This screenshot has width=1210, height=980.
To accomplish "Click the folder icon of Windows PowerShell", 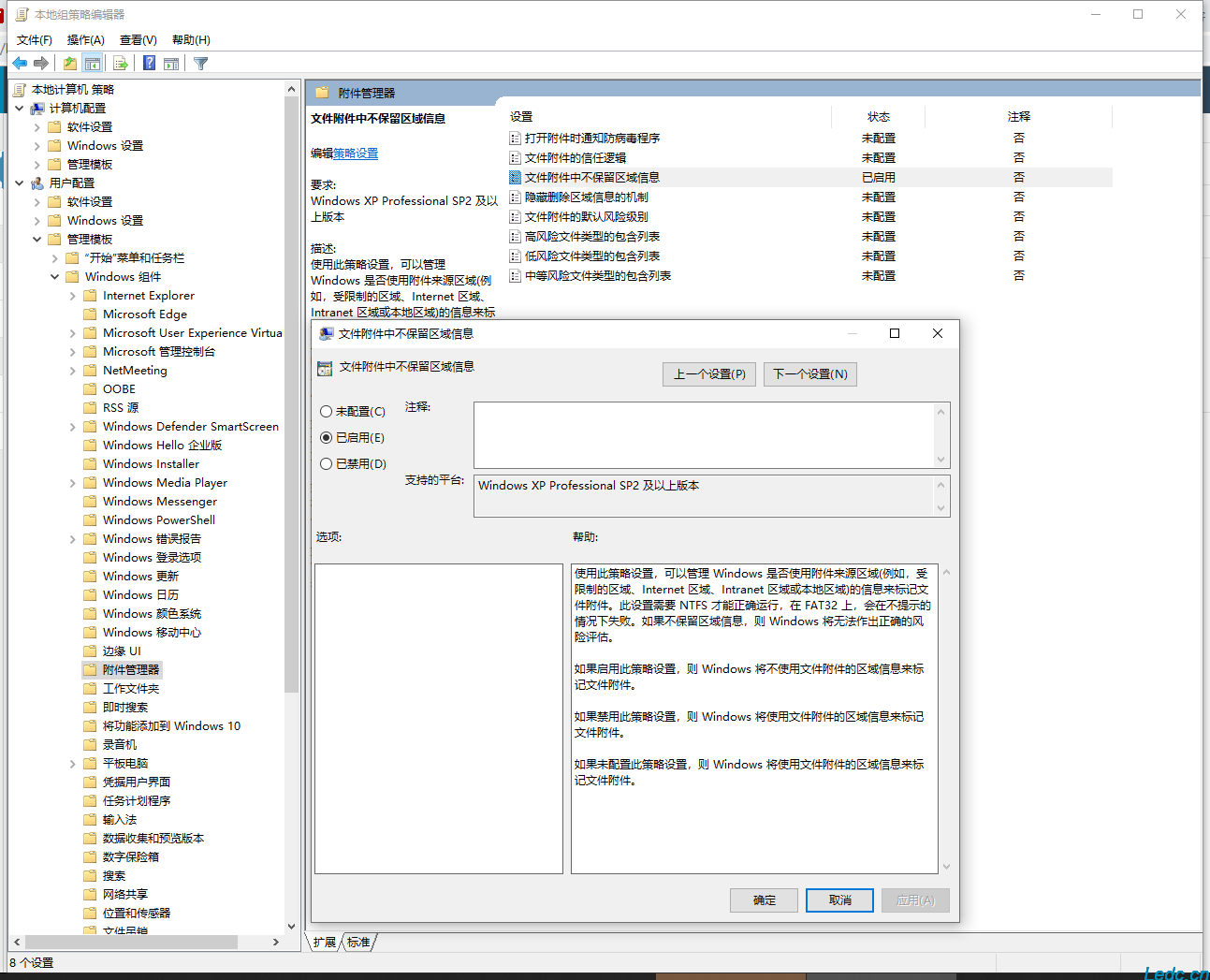I will point(90,520).
